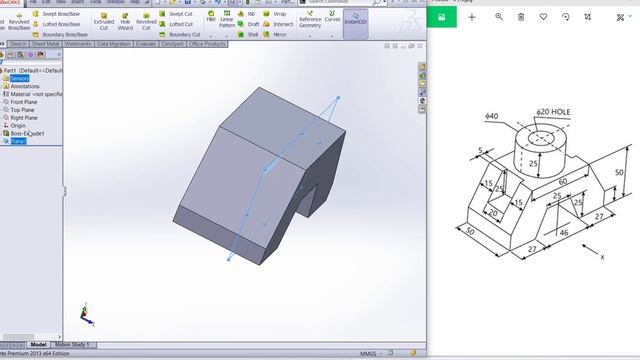Choose the Rib feature tool
This screenshot has width=640, height=360.
pos(246,14)
